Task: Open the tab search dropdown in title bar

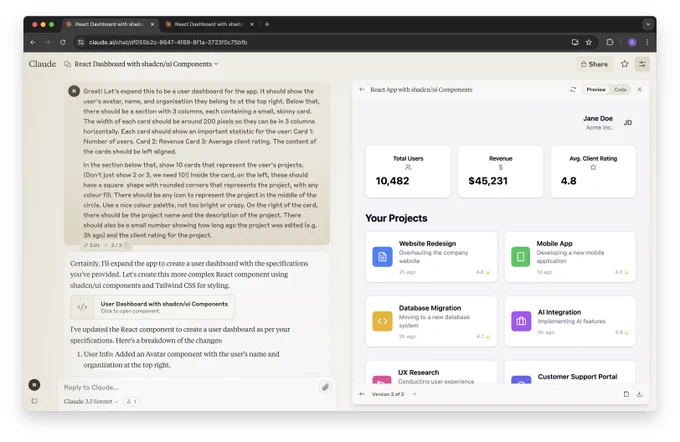Action: (648, 24)
